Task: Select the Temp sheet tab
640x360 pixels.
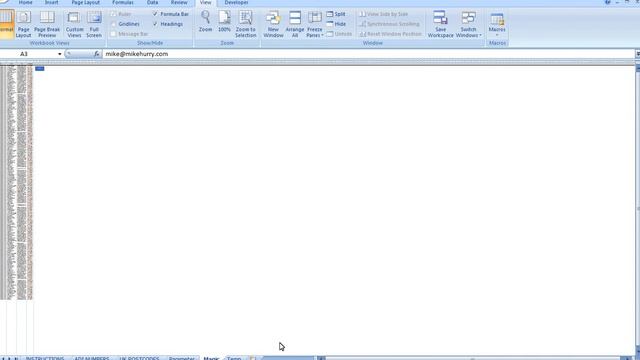Action: pyautogui.click(x=234, y=358)
